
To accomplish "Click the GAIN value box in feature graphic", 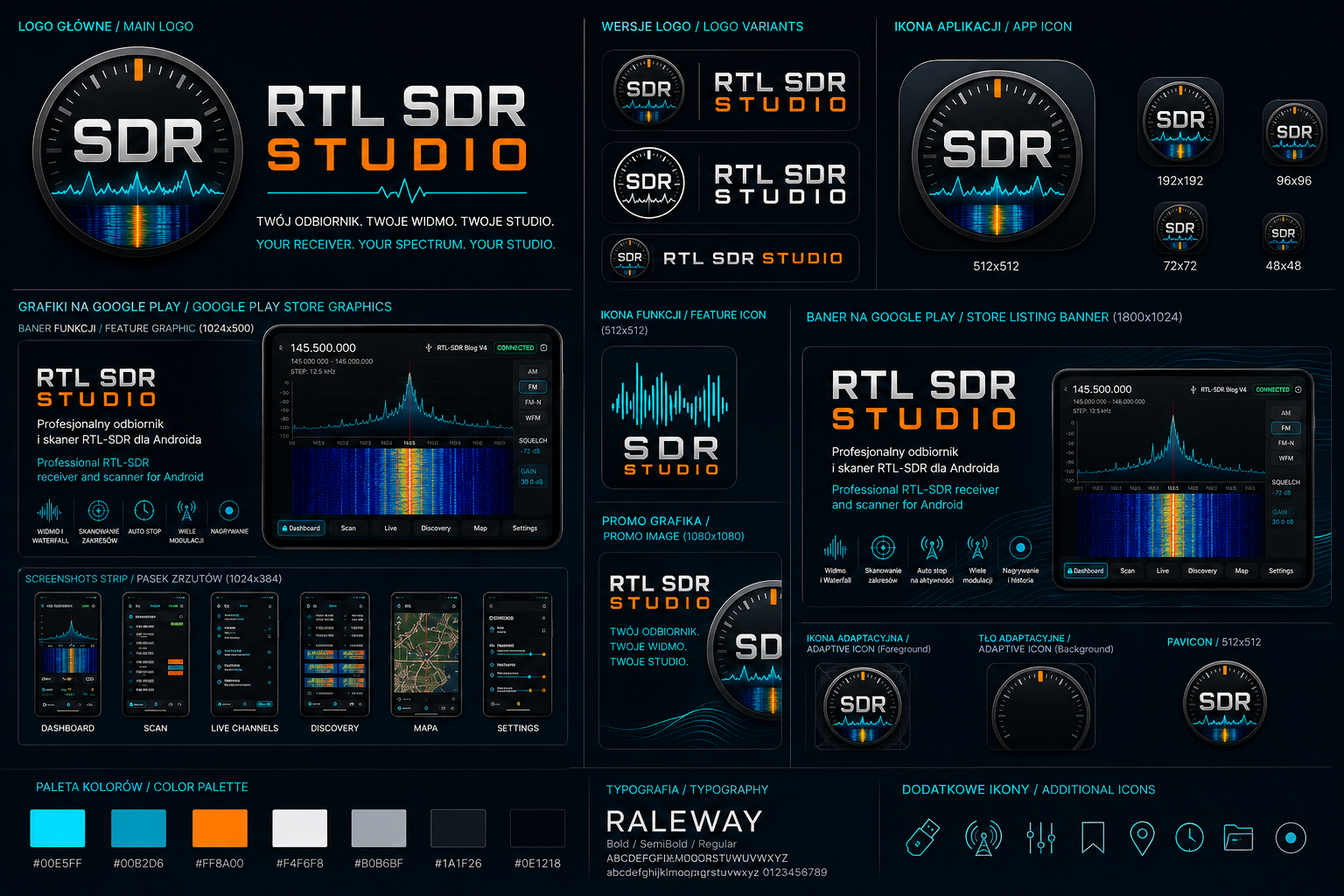I will pyautogui.click(x=532, y=477).
